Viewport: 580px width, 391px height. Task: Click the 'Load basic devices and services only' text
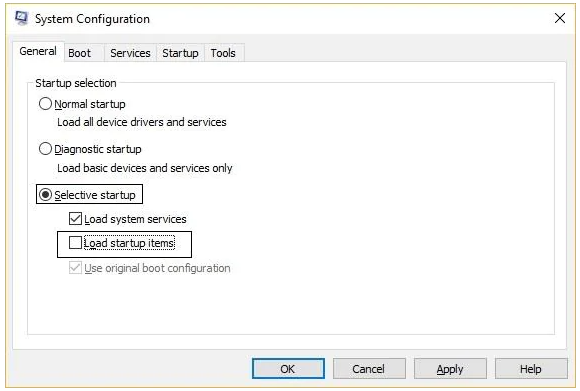click(x=145, y=168)
